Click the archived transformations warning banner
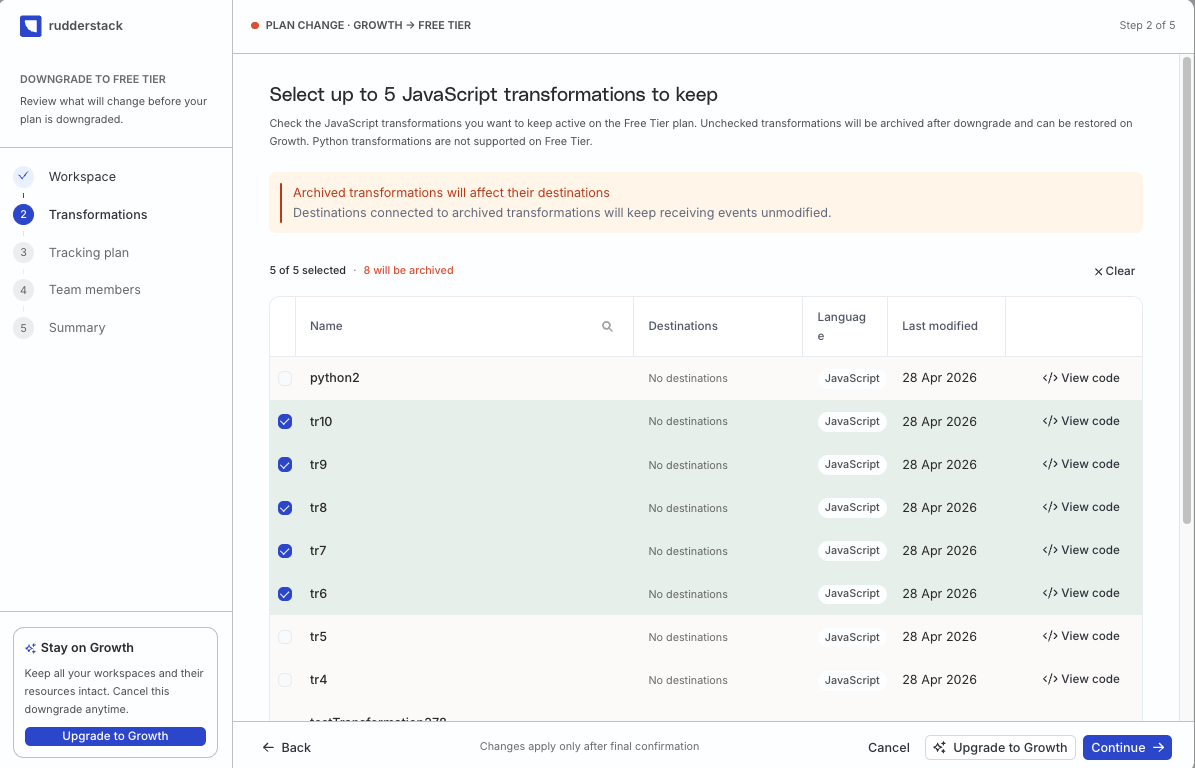 coord(706,203)
